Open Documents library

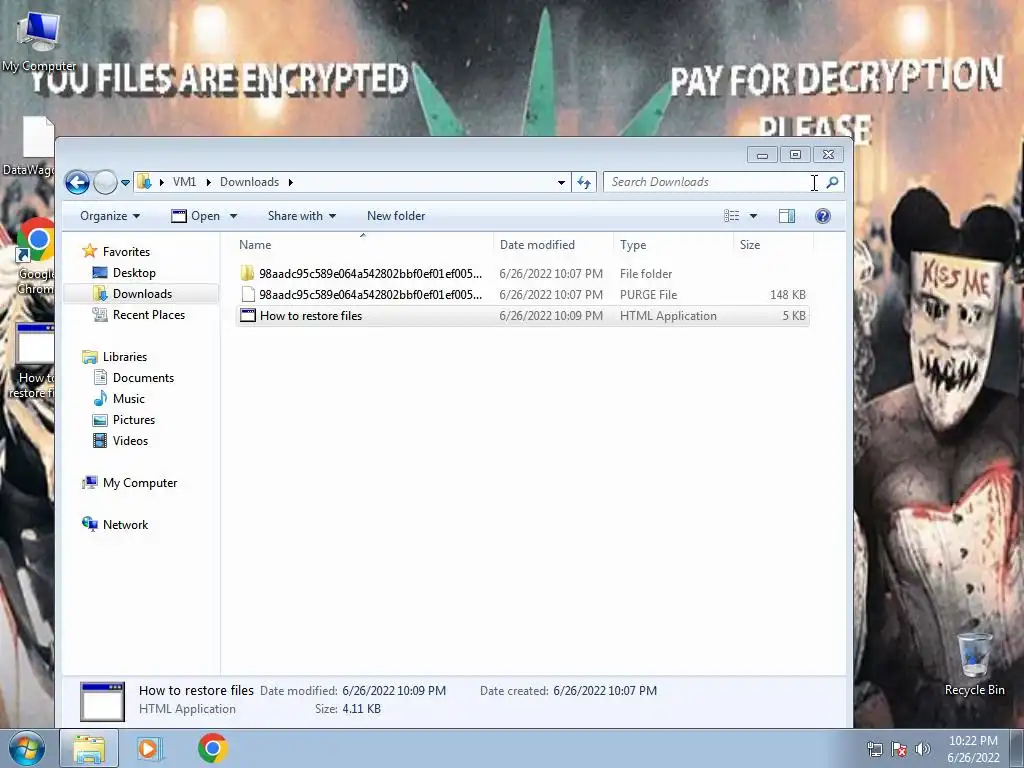click(143, 378)
